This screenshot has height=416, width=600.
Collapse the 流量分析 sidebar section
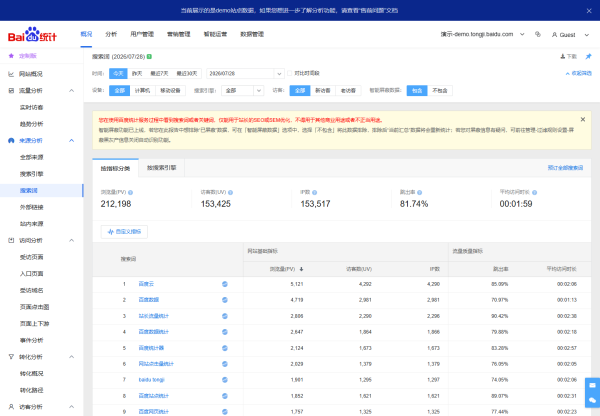click(x=72, y=91)
